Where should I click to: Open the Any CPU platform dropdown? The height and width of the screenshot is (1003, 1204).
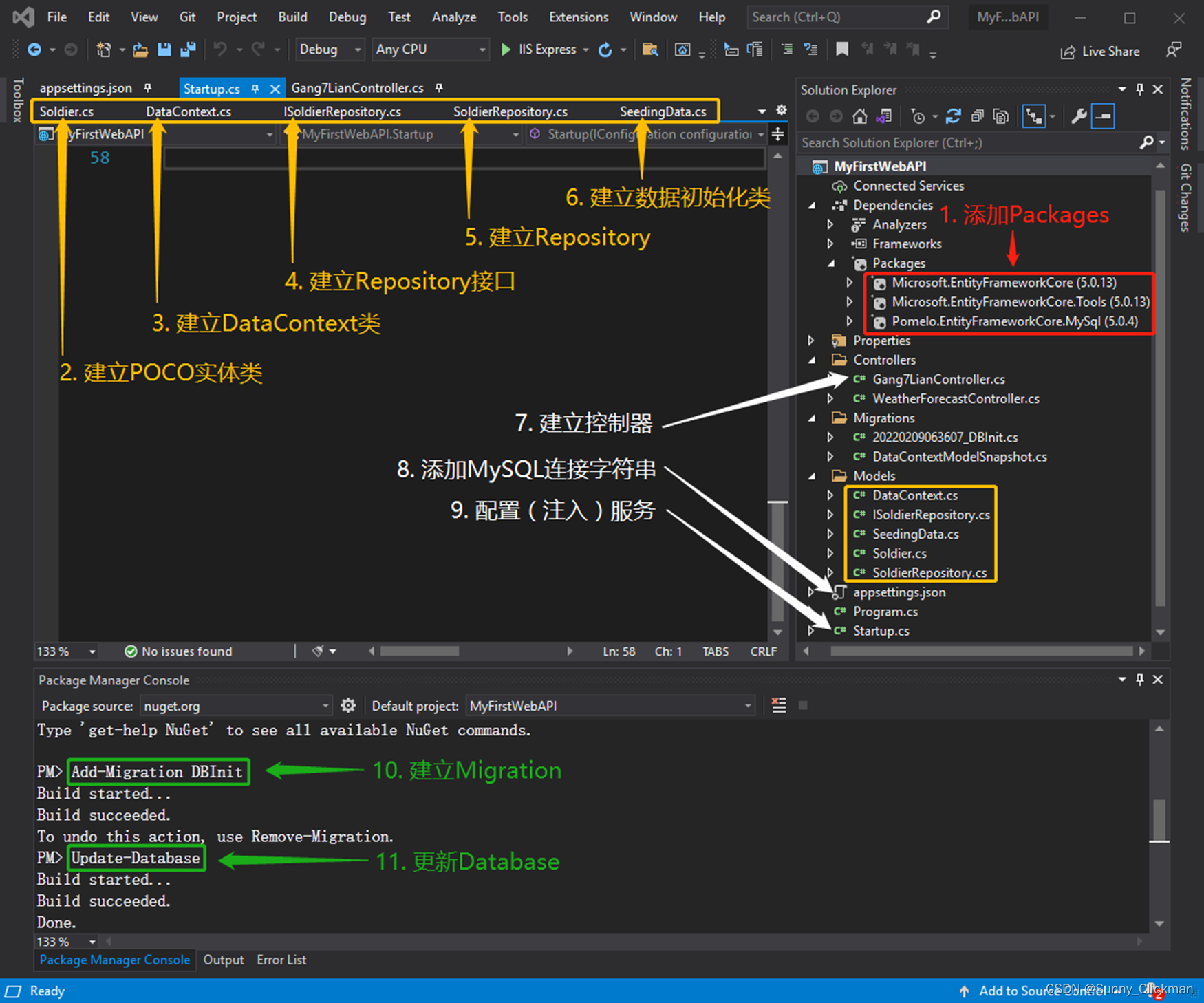pos(430,50)
